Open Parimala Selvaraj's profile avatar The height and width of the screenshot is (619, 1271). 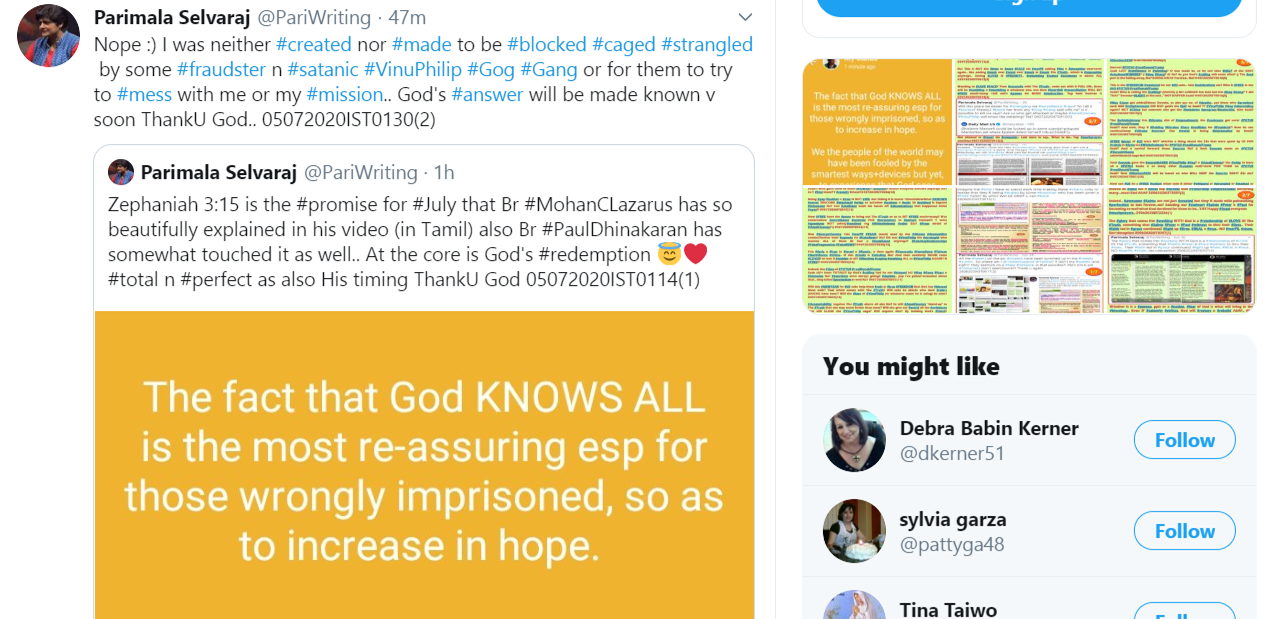[48, 35]
